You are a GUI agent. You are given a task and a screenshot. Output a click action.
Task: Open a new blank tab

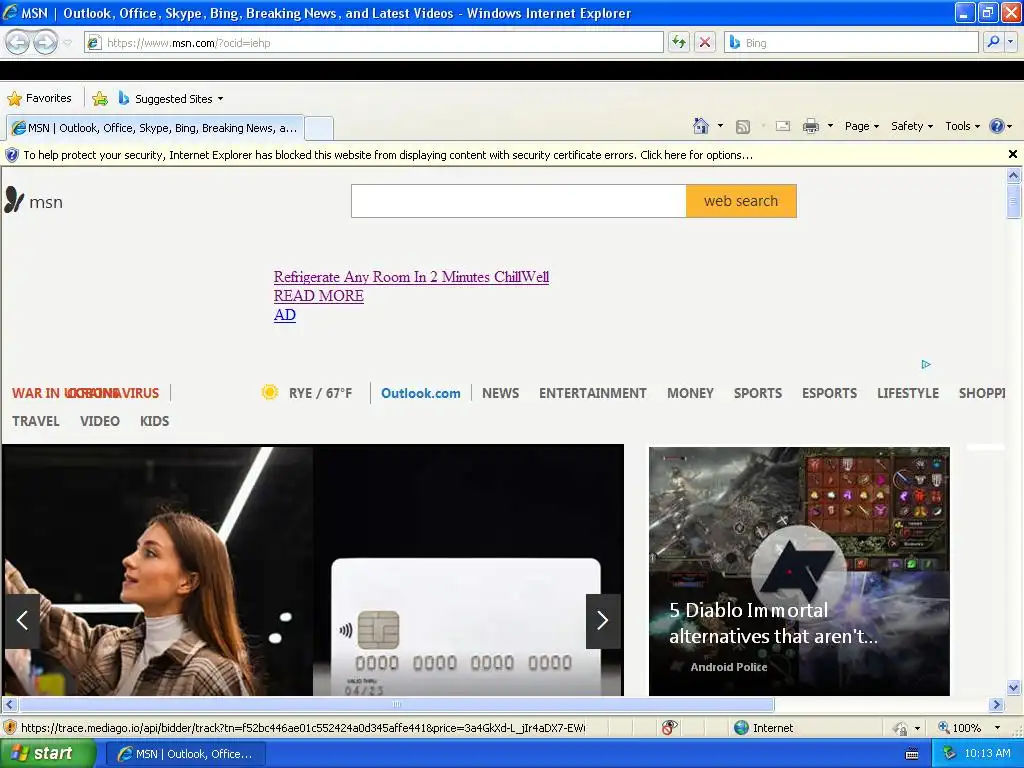coord(319,128)
